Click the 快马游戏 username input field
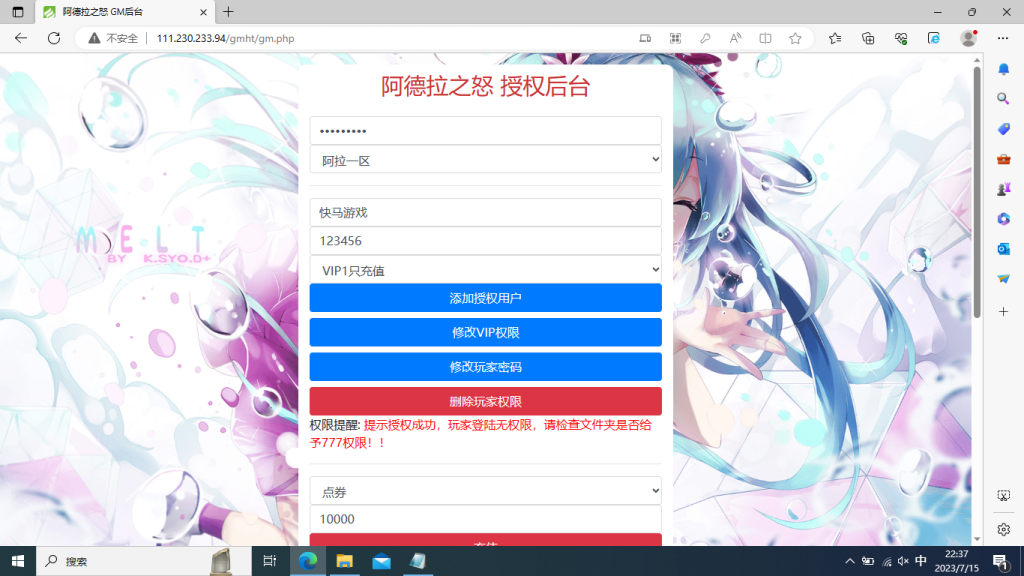Screen dimensions: 1024x576 point(485,212)
